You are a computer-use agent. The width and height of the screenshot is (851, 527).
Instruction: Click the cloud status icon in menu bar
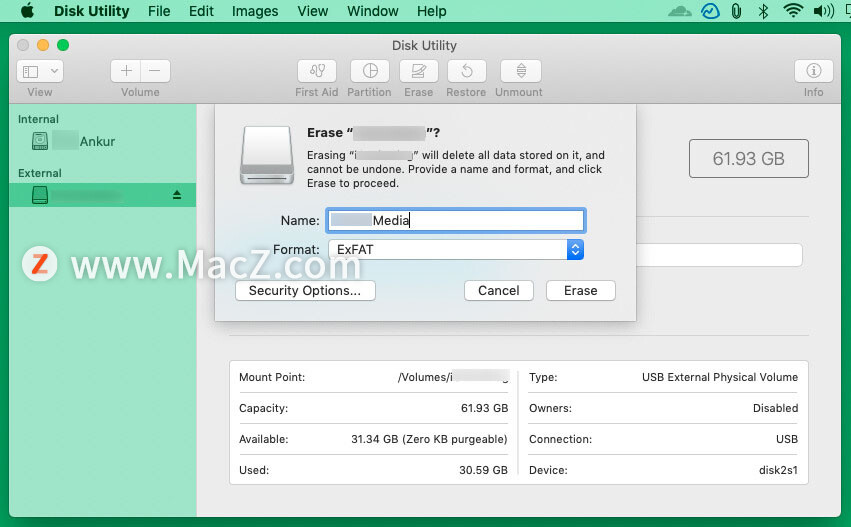click(679, 11)
